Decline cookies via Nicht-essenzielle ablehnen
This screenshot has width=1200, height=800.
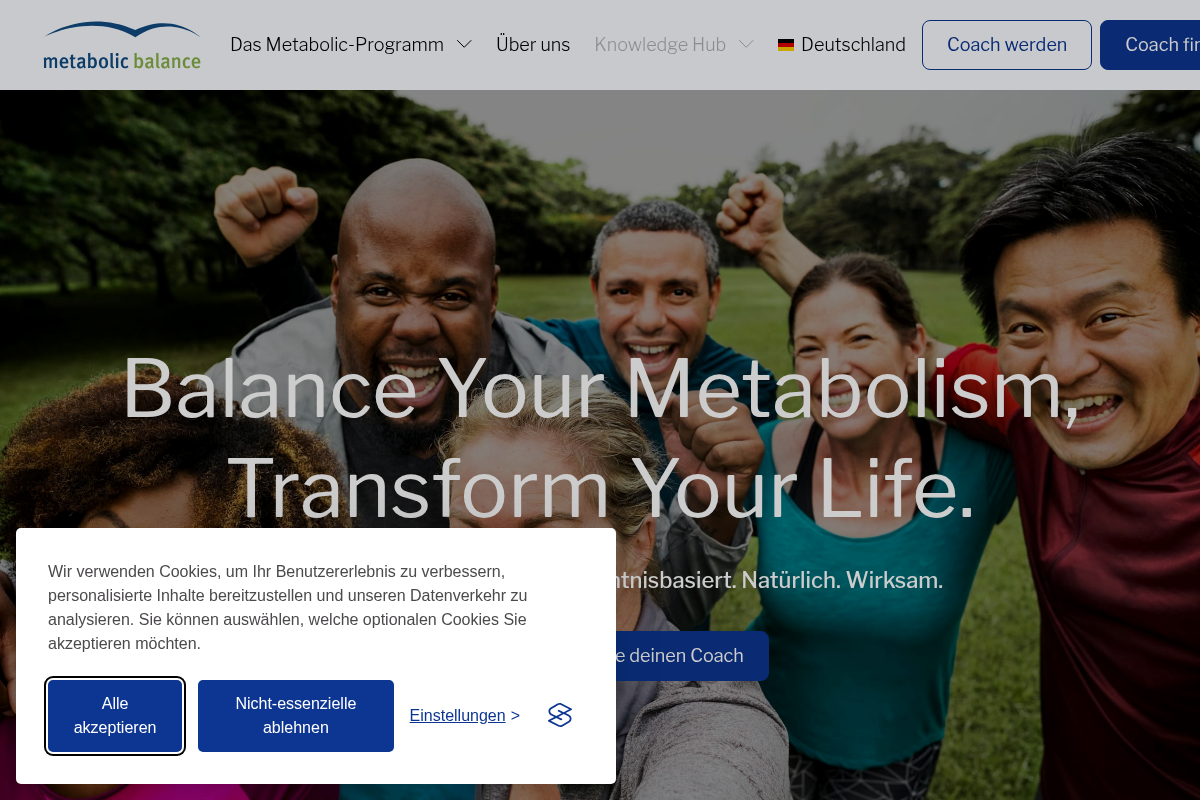[x=296, y=716]
